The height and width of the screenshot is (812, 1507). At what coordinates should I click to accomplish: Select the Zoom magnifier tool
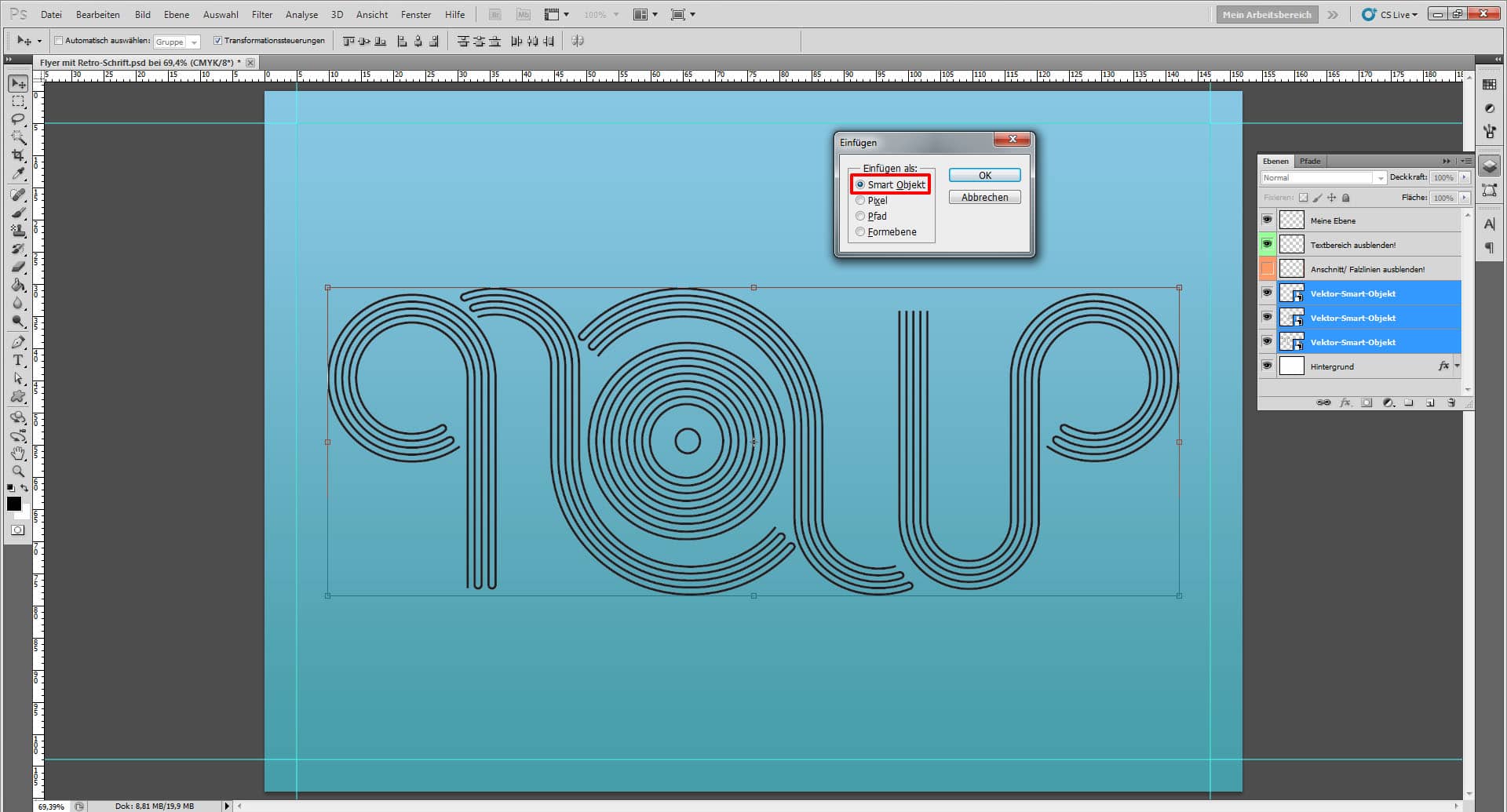click(18, 472)
